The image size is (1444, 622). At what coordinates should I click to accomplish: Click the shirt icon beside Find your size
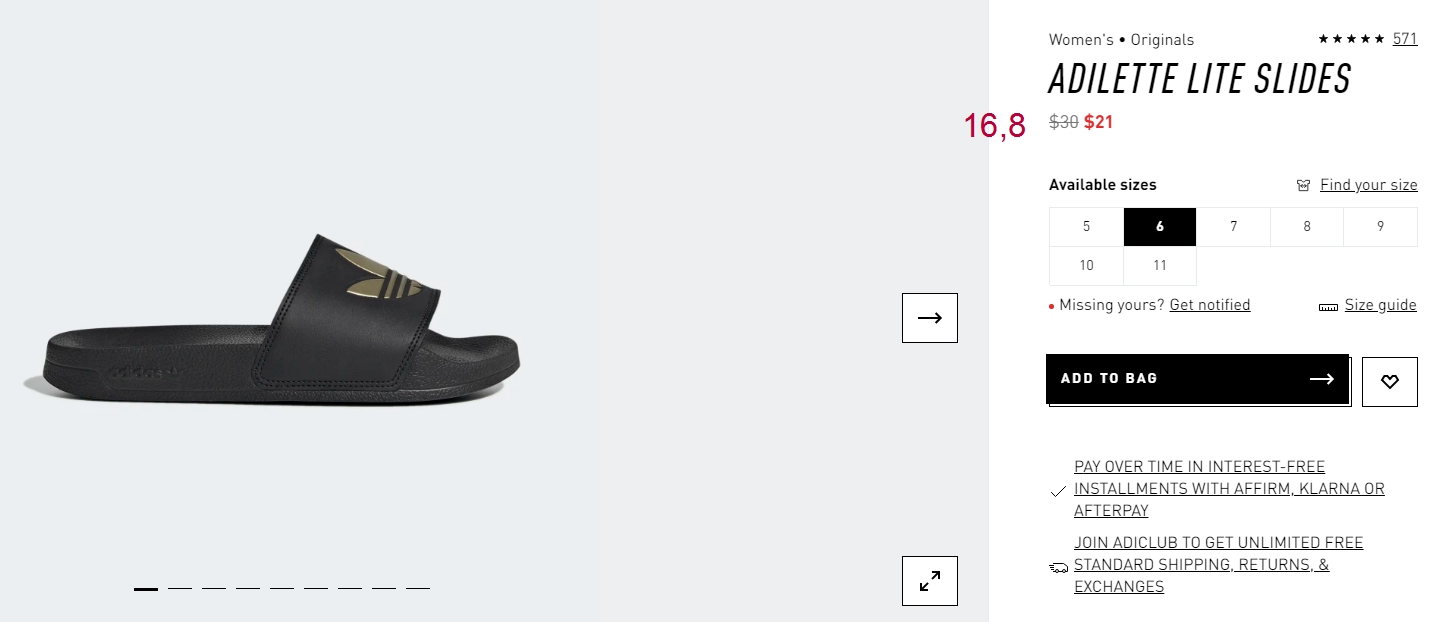point(1303,185)
